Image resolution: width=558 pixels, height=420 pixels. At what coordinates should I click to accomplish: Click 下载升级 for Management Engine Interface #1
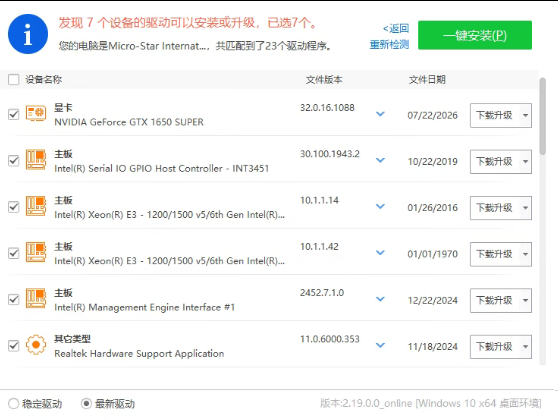495,300
